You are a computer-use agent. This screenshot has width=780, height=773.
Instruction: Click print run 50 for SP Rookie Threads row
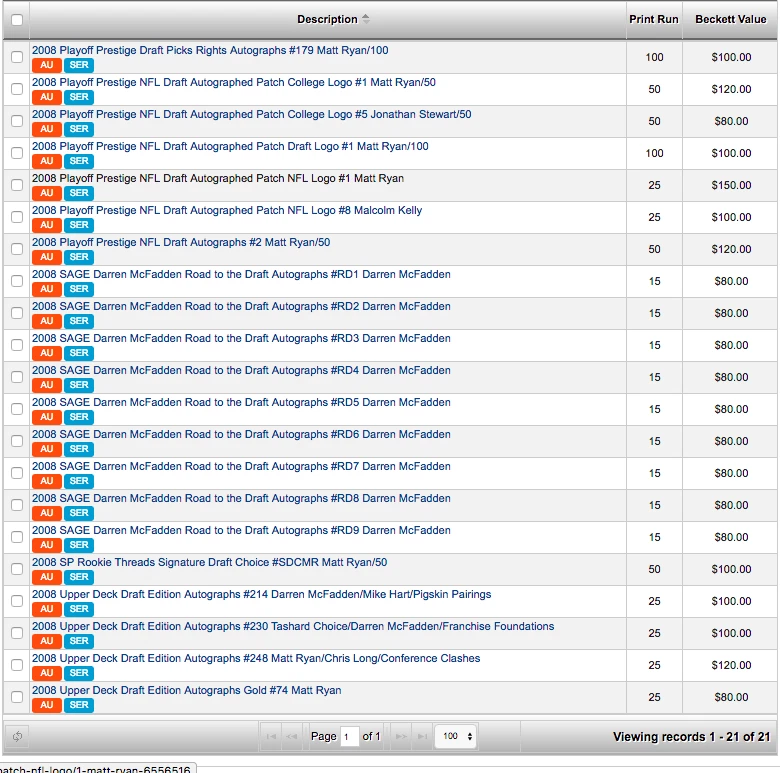pyautogui.click(x=654, y=569)
